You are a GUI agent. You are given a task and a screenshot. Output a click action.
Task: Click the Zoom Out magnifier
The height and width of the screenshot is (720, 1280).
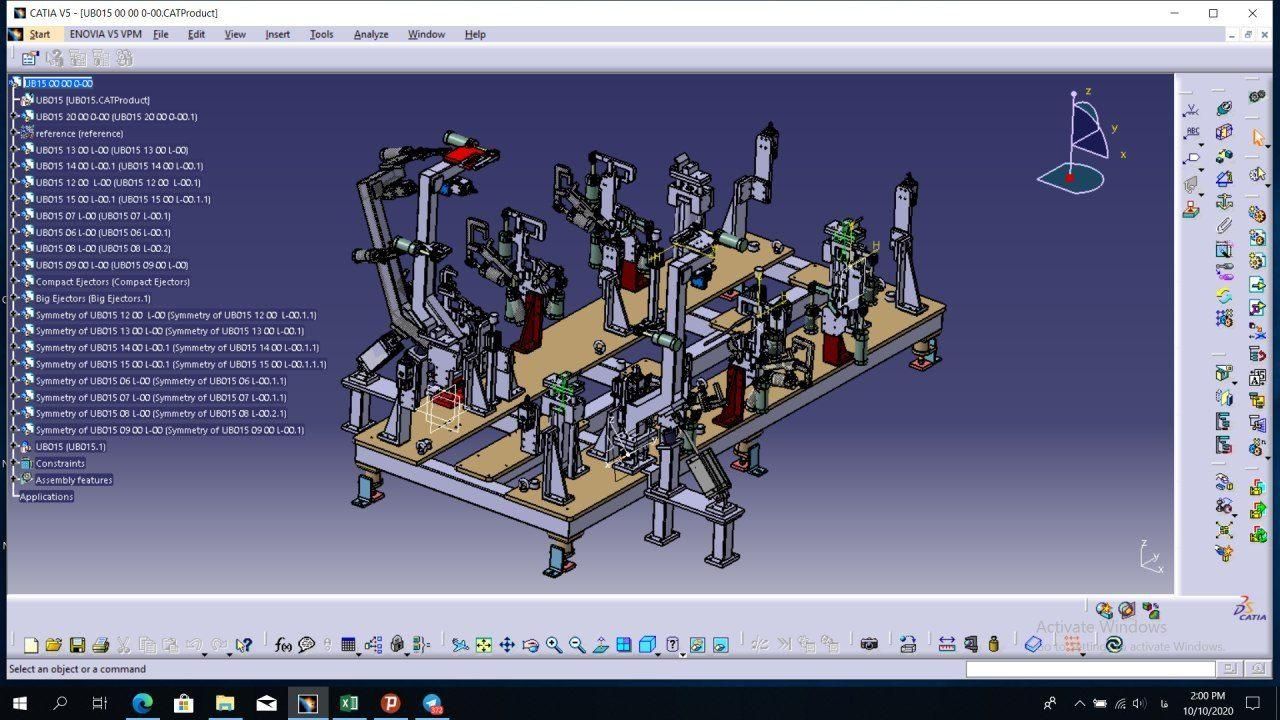(577, 645)
